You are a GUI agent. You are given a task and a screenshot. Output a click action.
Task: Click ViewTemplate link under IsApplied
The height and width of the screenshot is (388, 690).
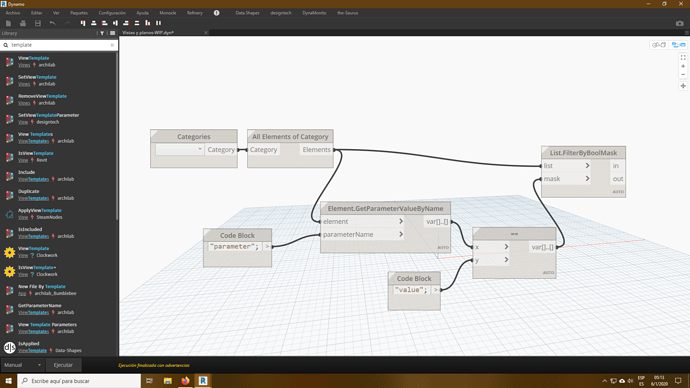tap(32, 351)
